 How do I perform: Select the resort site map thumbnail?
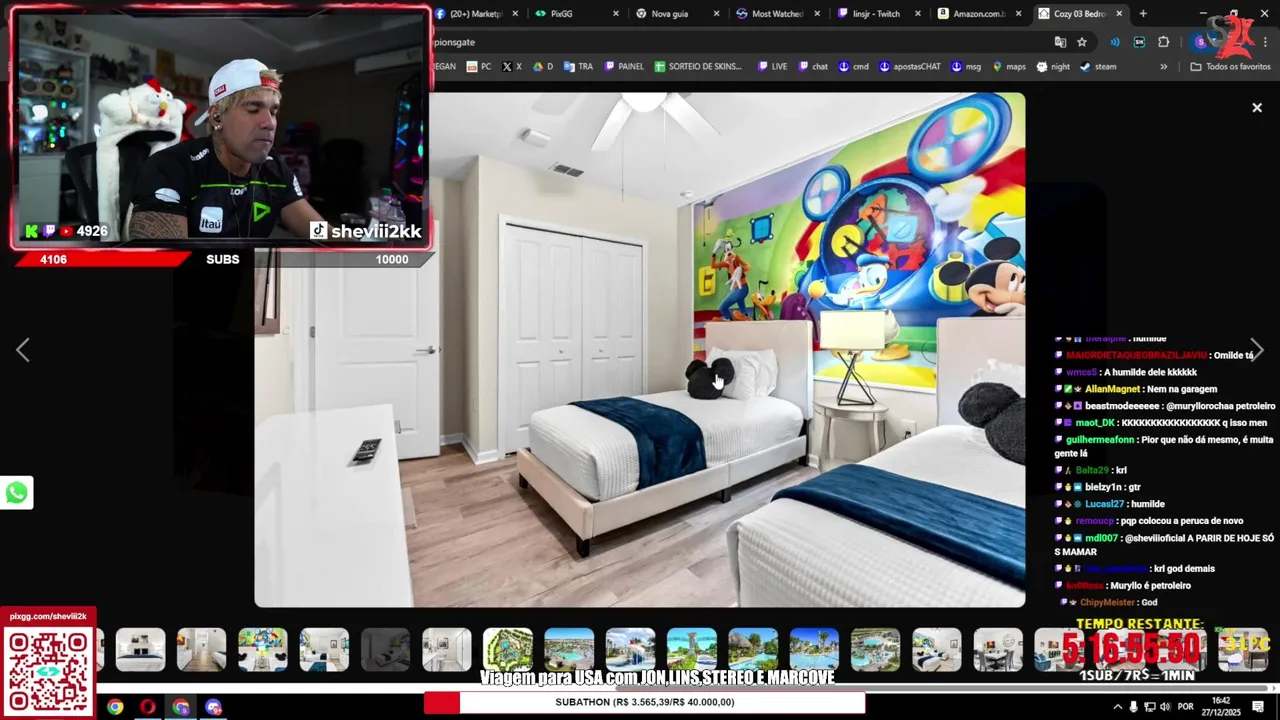point(508,650)
